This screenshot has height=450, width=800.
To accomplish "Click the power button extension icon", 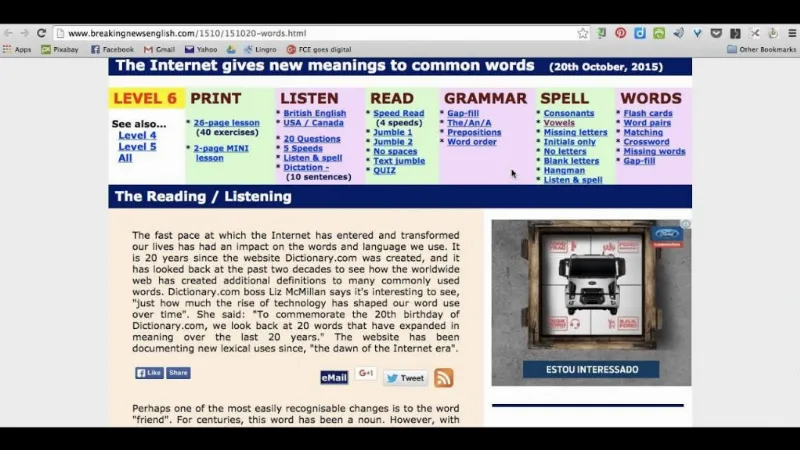I will pyautogui.click(x=773, y=33).
